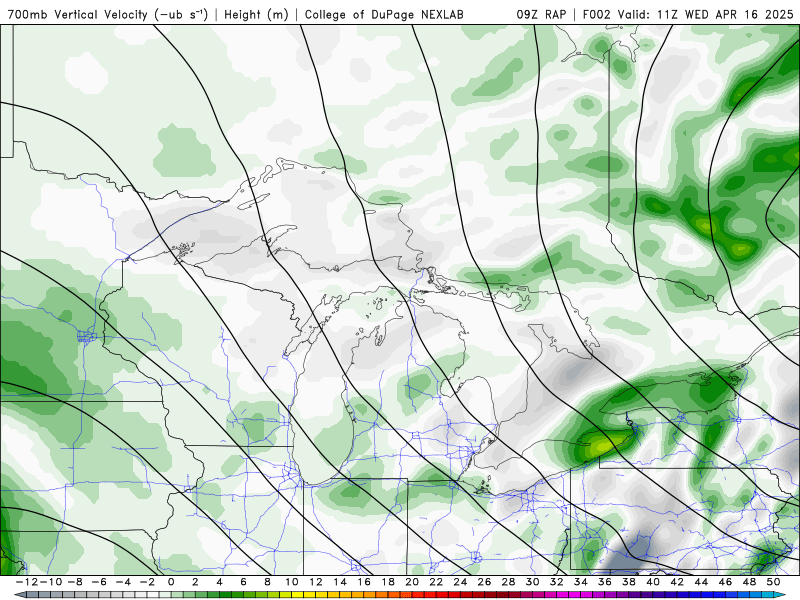Click the '-4' color scale label
Screen dimensions: 800x600
122,582
